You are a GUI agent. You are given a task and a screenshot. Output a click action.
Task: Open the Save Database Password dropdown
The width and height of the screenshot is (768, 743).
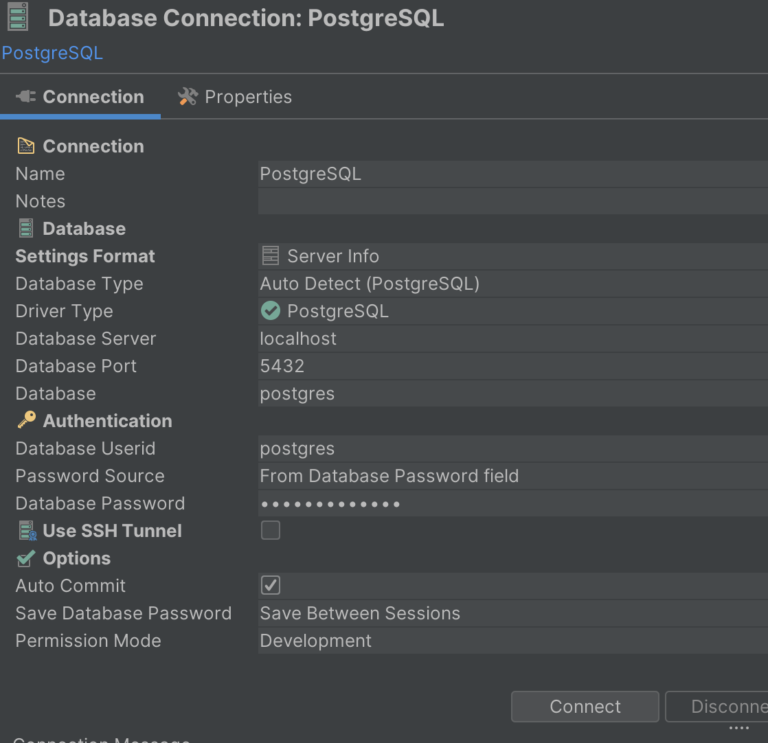(510, 613)
